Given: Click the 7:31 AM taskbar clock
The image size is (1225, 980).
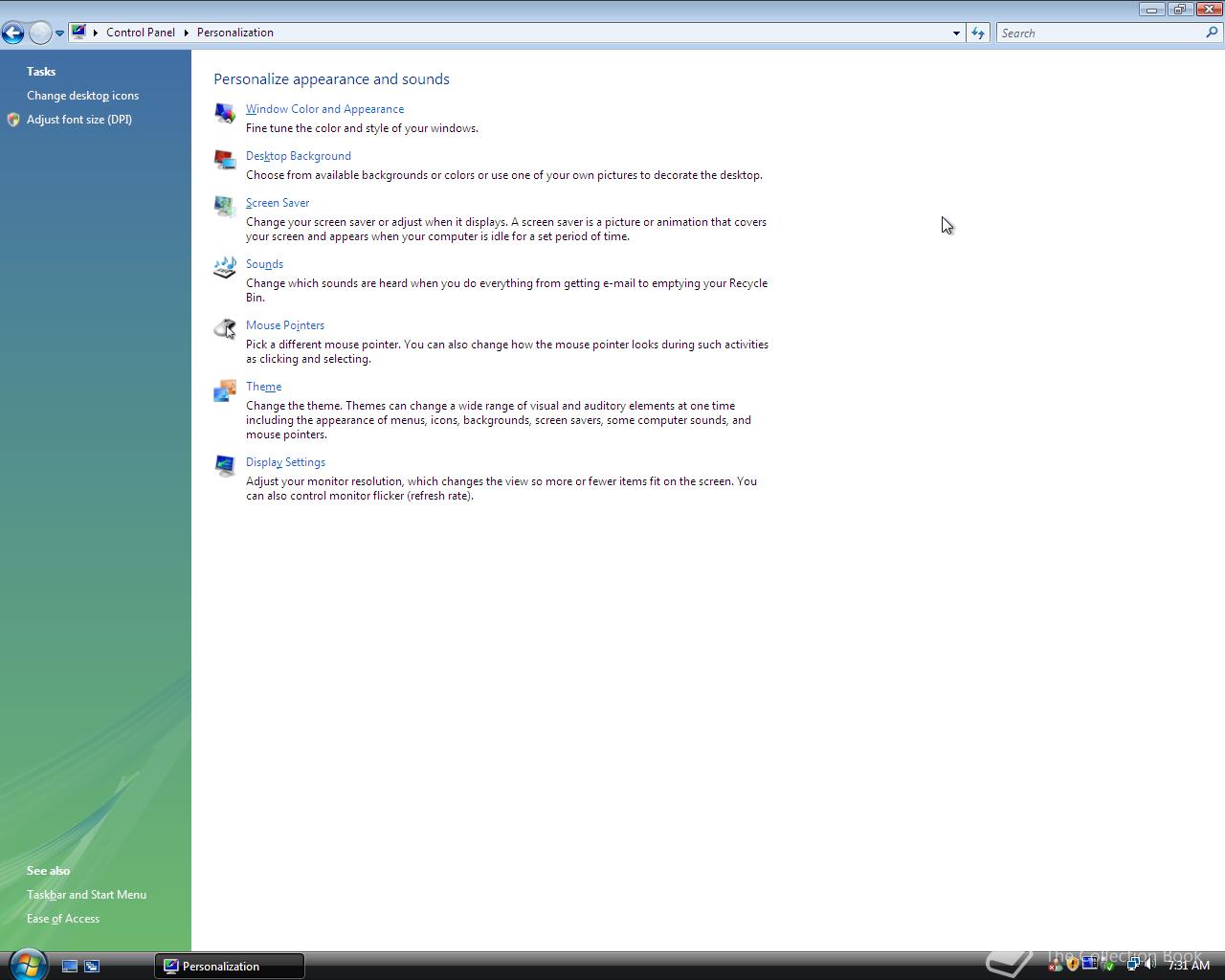Looking at the screenshot, I should (x=1189, y=966).
